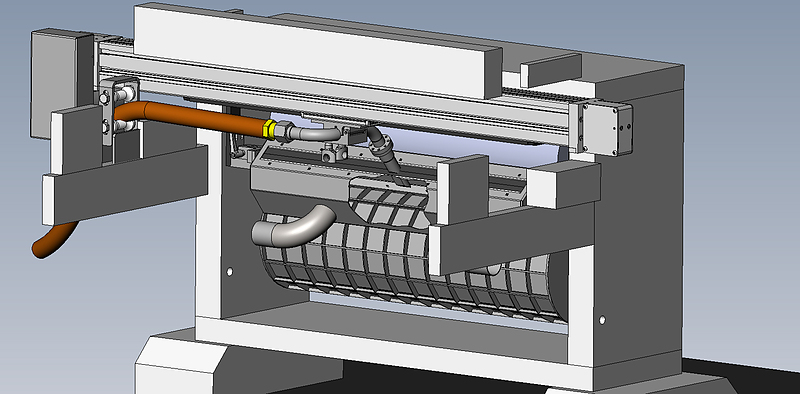Click the yellow hex nut fitting
800x394 pixels.
click(268, 128)
